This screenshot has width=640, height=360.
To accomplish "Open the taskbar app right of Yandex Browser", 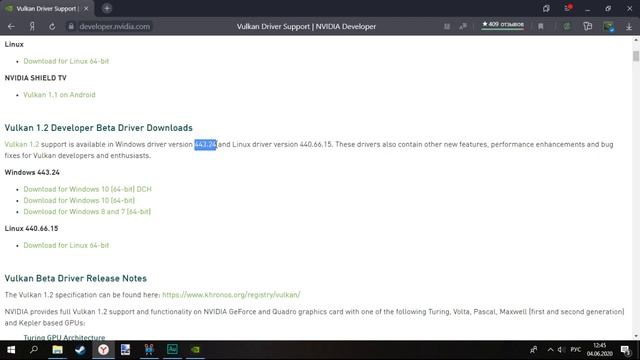I will click(x=126, y=350).
